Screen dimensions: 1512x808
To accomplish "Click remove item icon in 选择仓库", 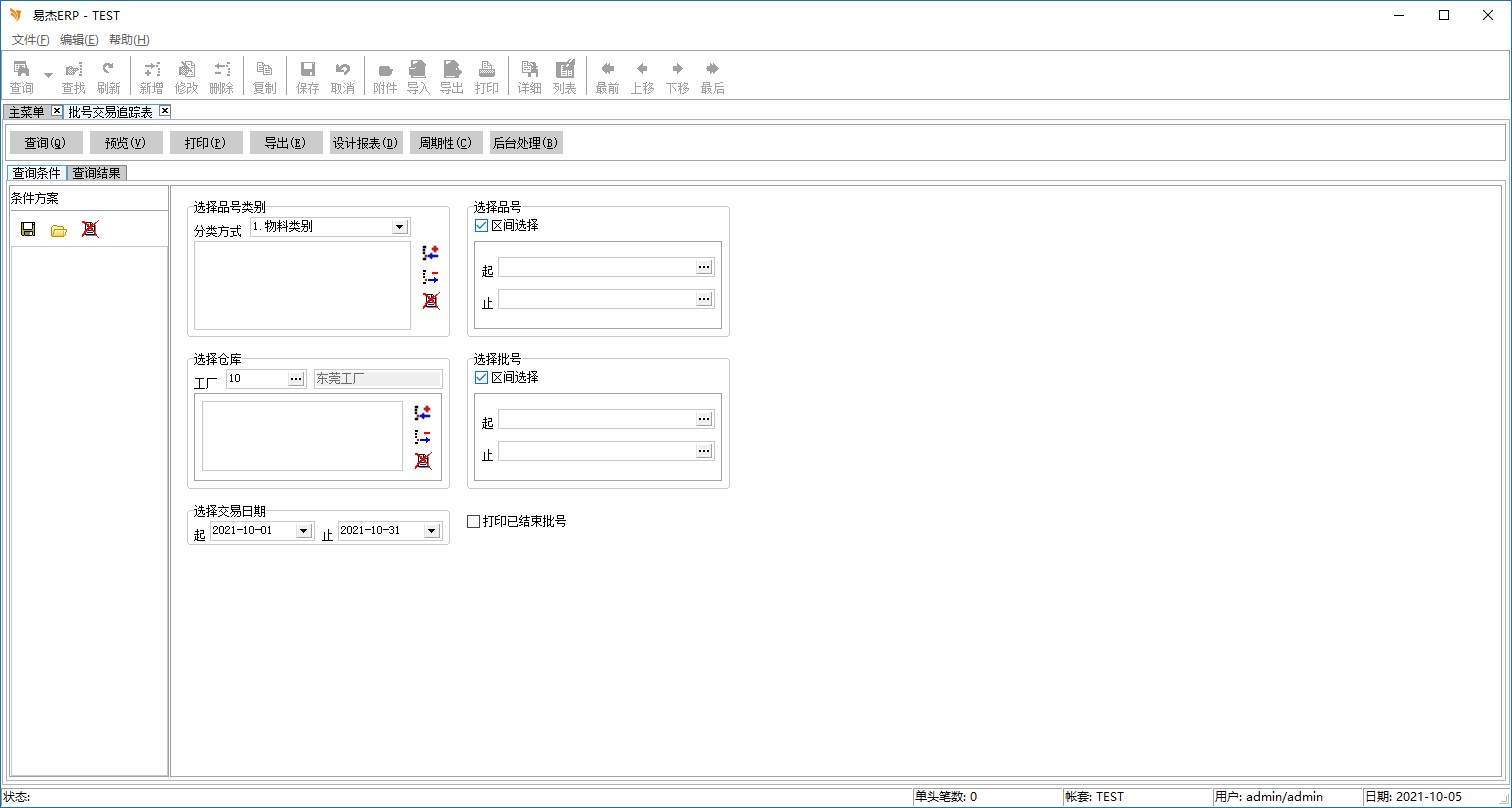I will [423, 437].
